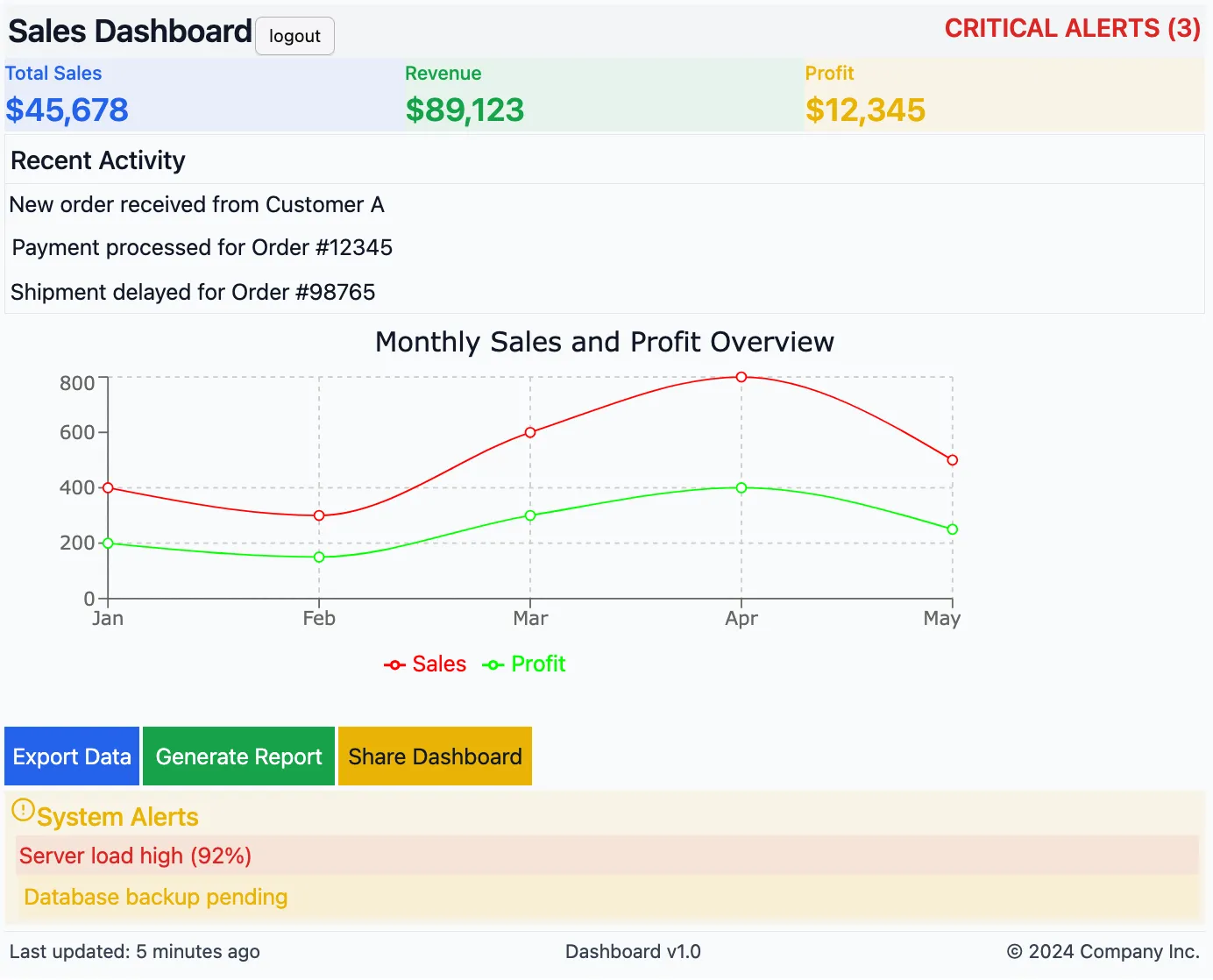Select the Total Sales card value $45,678
This screenshot has width=1213, height=980.
pyautogui.click(x=67, y=110)
